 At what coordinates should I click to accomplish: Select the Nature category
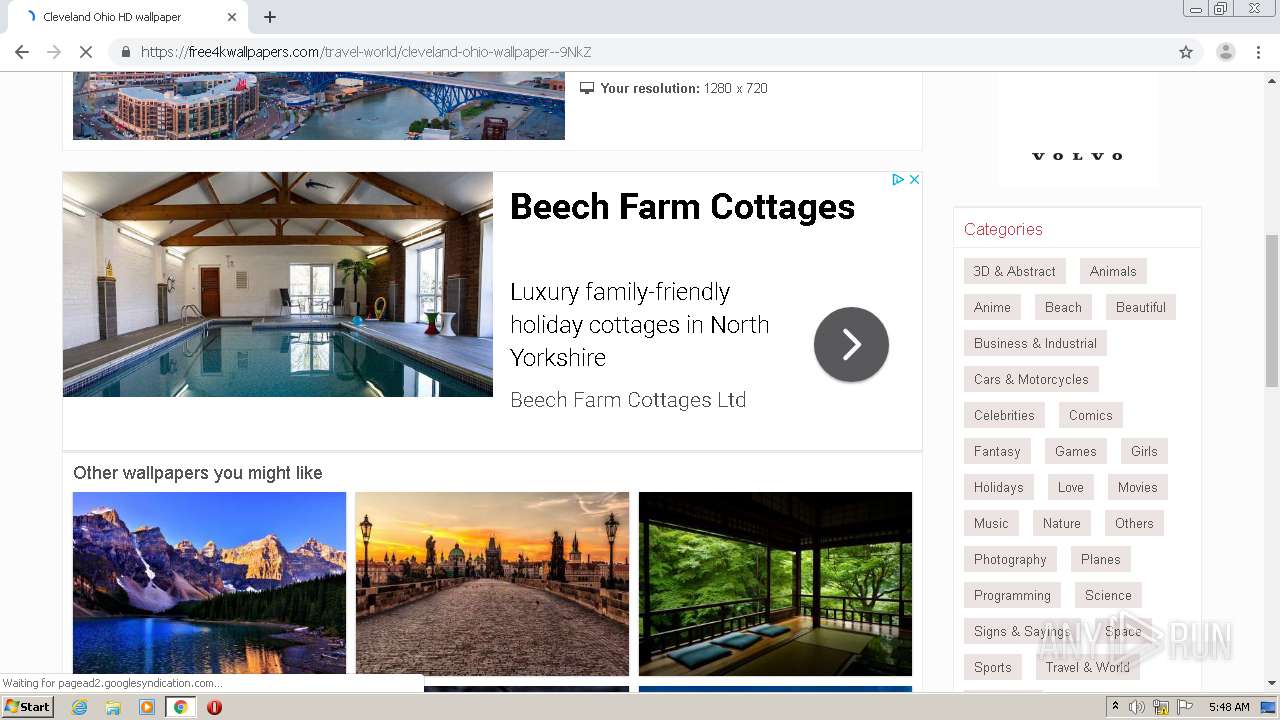(1062, 523)
